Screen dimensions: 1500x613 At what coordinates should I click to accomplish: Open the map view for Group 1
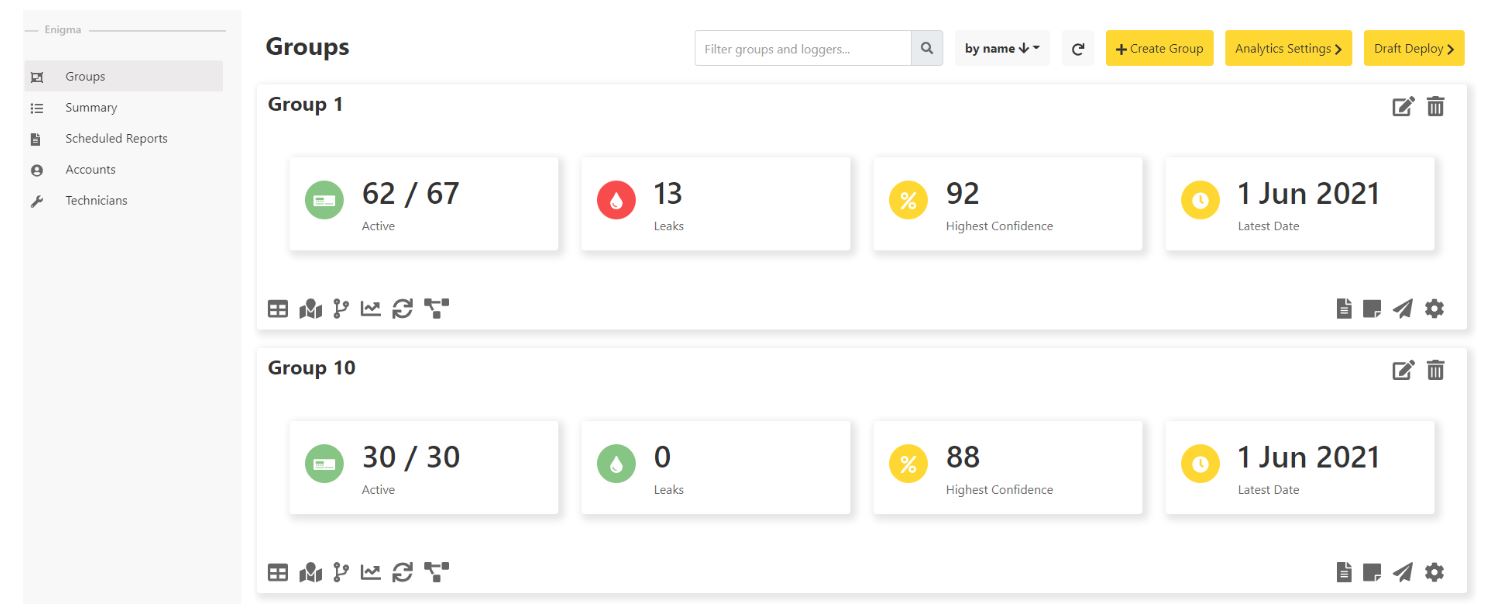(x=309, y=309)
